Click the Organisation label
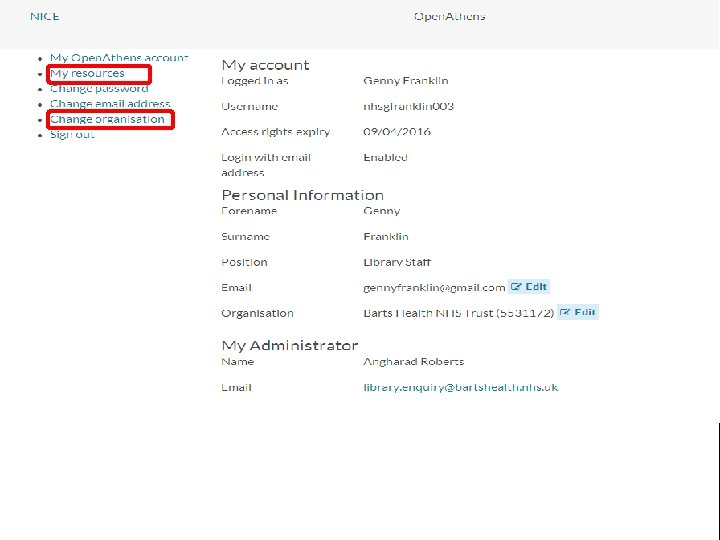Image resolution: width=720 pixels, height=540 pixels. tap(257, 314)
